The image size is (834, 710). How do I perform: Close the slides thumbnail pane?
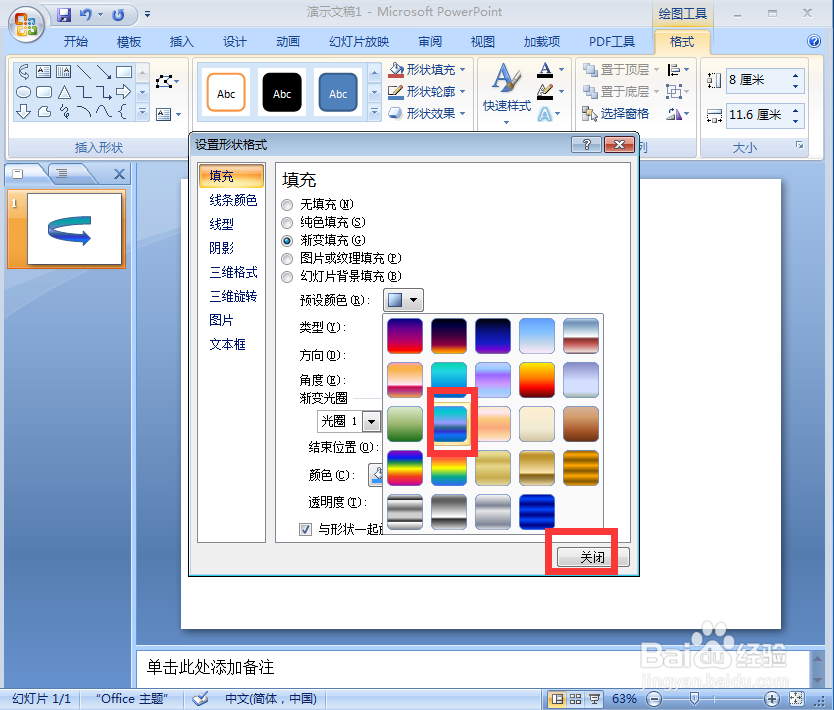pyautogui.click(x=120, y=174)
